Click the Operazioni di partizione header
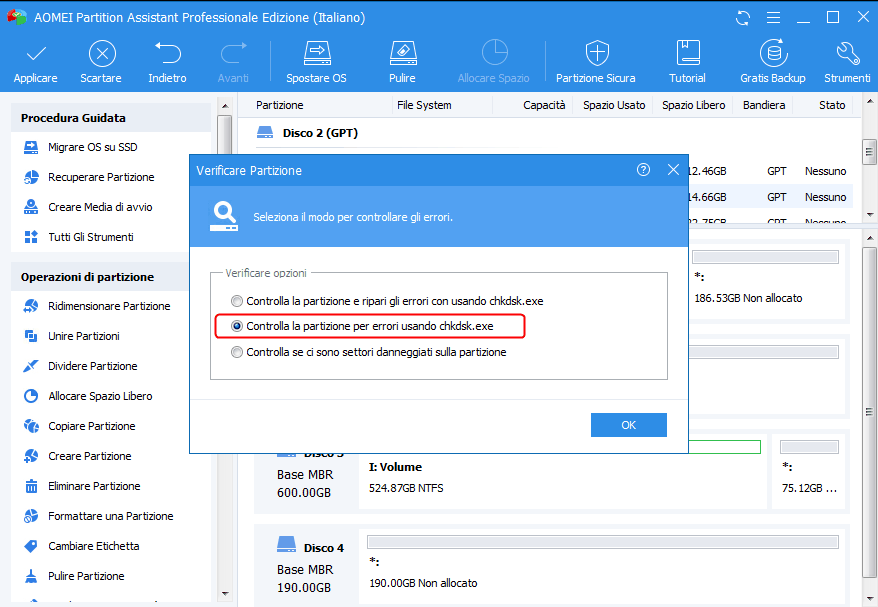The width and height of the screenshot is (878, 607). 100,277
